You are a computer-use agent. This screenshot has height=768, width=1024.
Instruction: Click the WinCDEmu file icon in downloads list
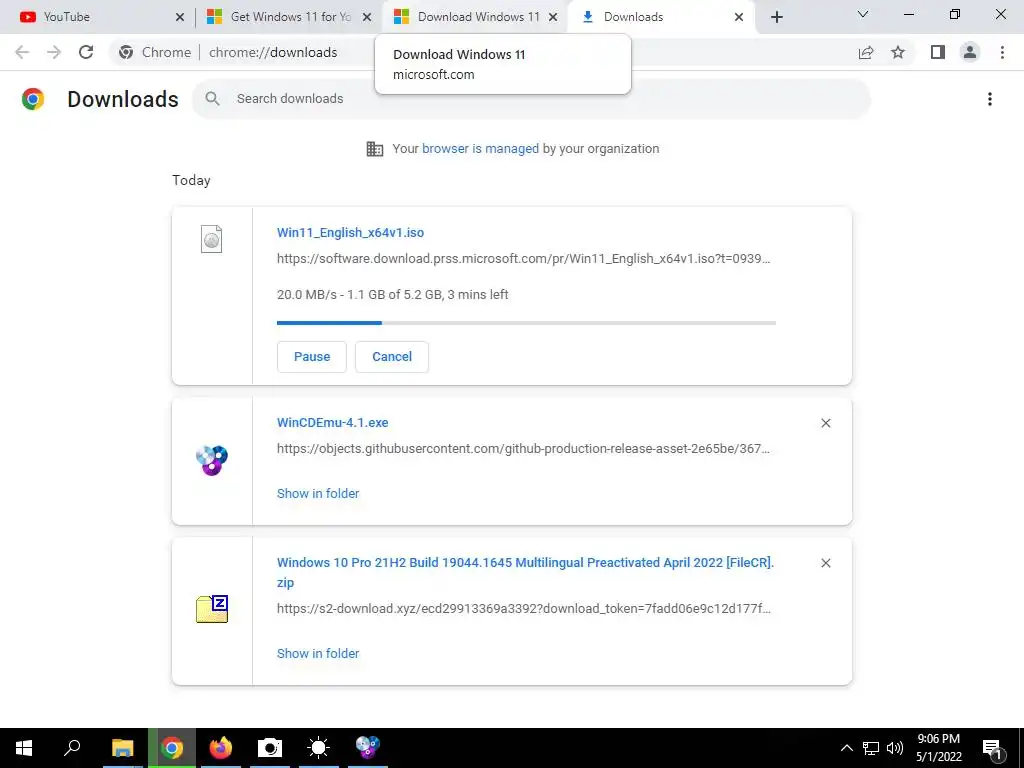[212, 460]
